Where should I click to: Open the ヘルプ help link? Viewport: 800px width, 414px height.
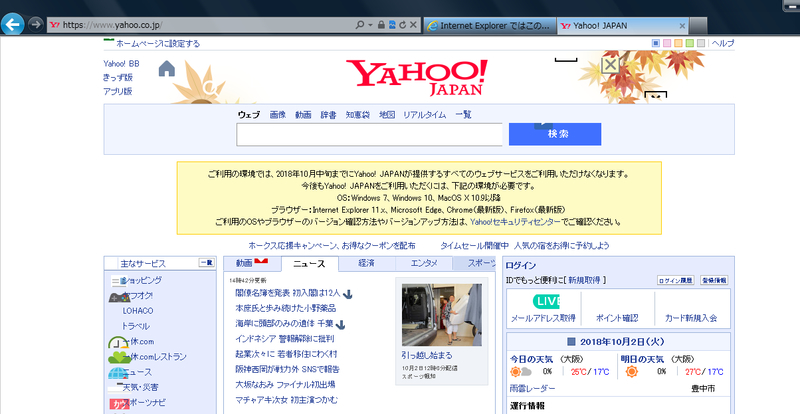[x=723, y=43]
